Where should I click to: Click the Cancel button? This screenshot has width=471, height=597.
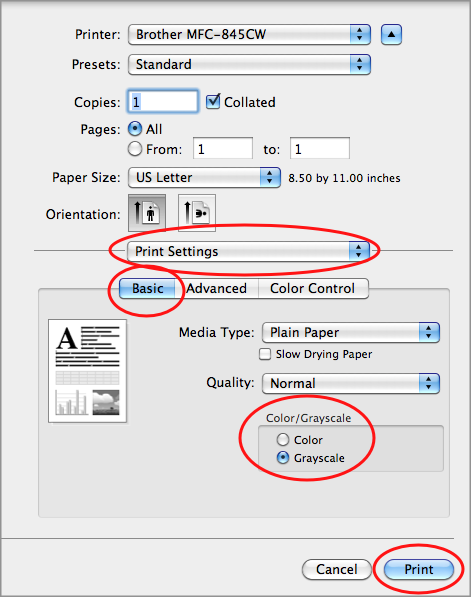point(337,569)
